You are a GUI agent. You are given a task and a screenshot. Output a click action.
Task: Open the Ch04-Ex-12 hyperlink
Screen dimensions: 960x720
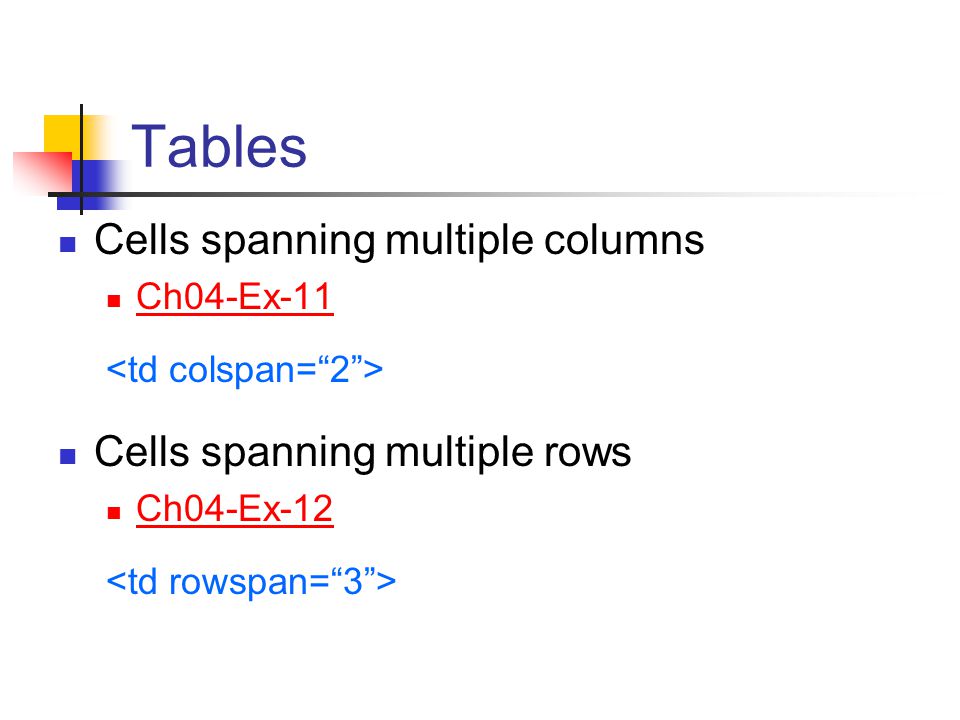(x=234, y=509)
